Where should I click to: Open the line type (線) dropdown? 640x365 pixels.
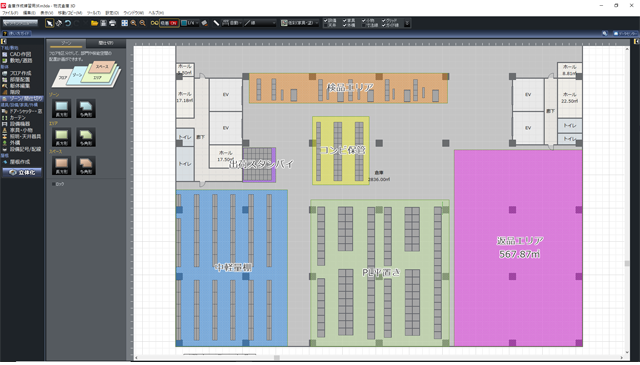pyautogui.click(x=260, y=23)
